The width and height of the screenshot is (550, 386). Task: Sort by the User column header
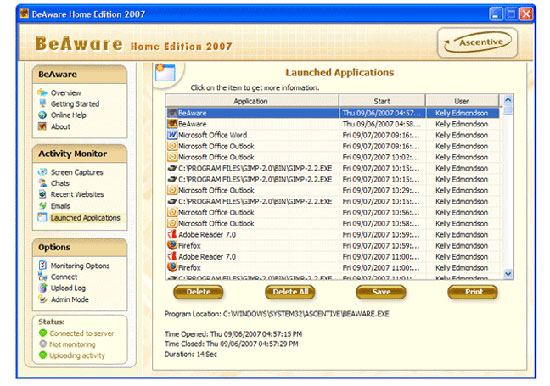(462, 101)
